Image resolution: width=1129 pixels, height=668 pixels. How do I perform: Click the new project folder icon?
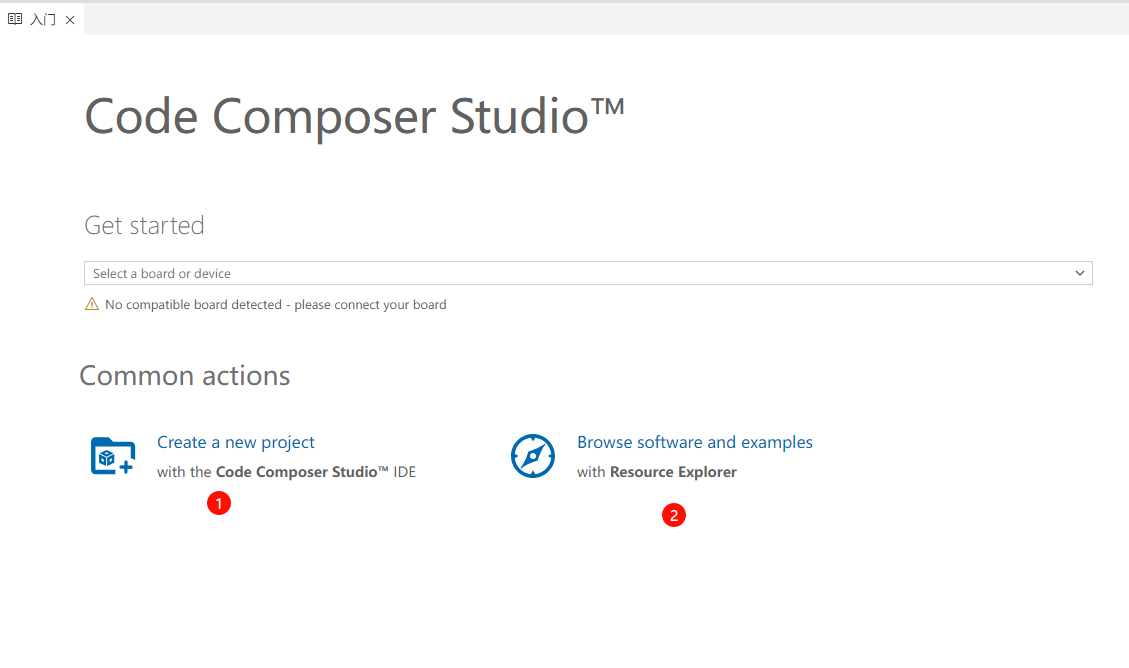(x=113, y=456)
